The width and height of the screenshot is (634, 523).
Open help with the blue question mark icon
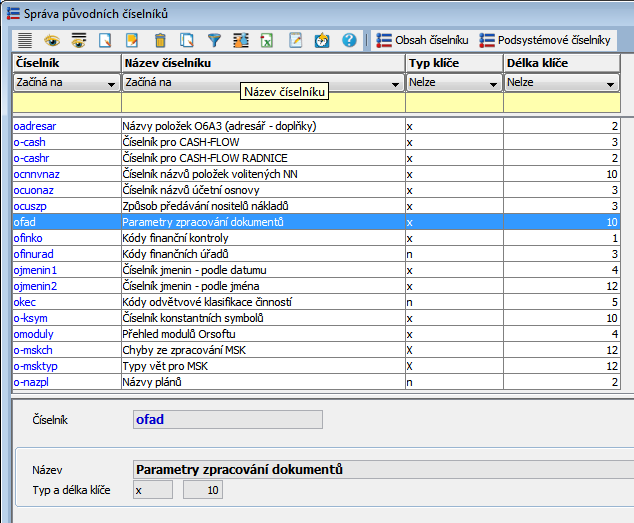[349, 41]
